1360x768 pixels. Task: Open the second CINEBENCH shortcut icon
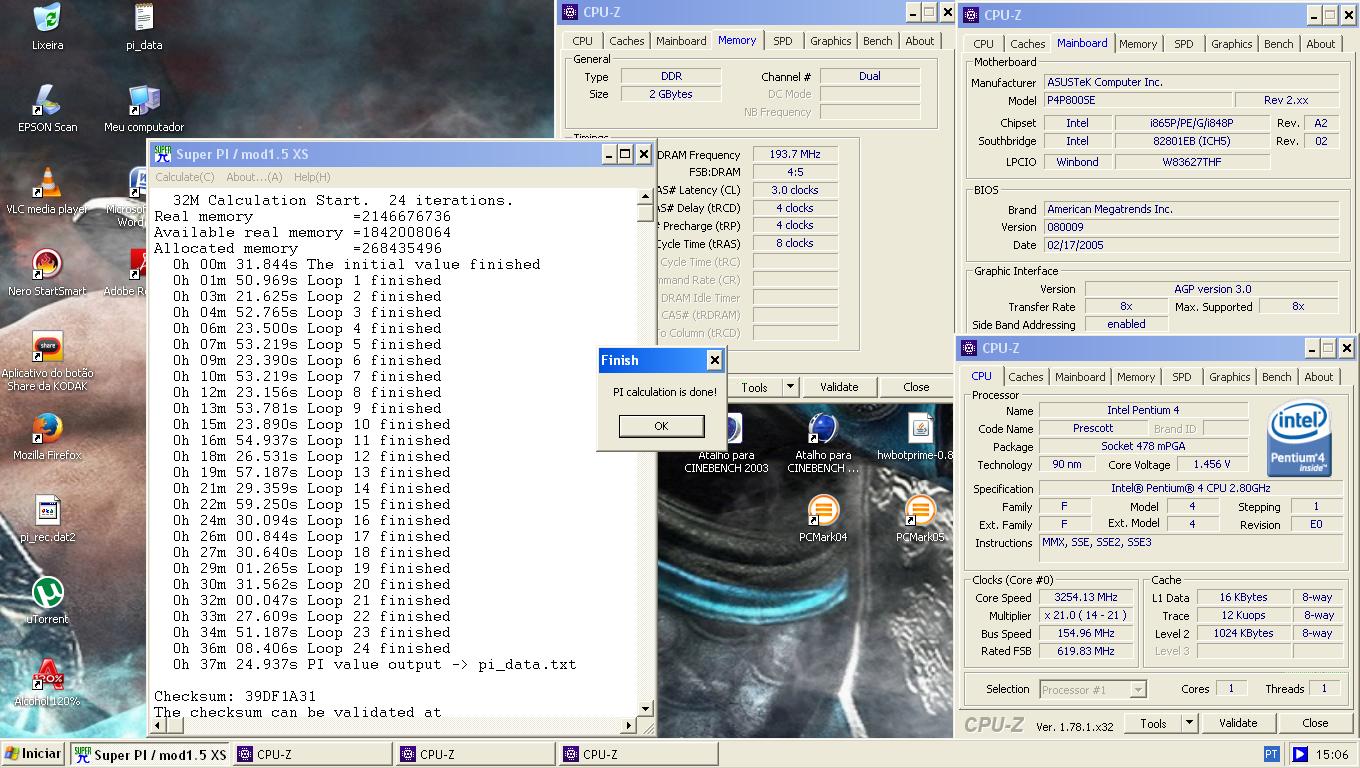tap(822, 428)
